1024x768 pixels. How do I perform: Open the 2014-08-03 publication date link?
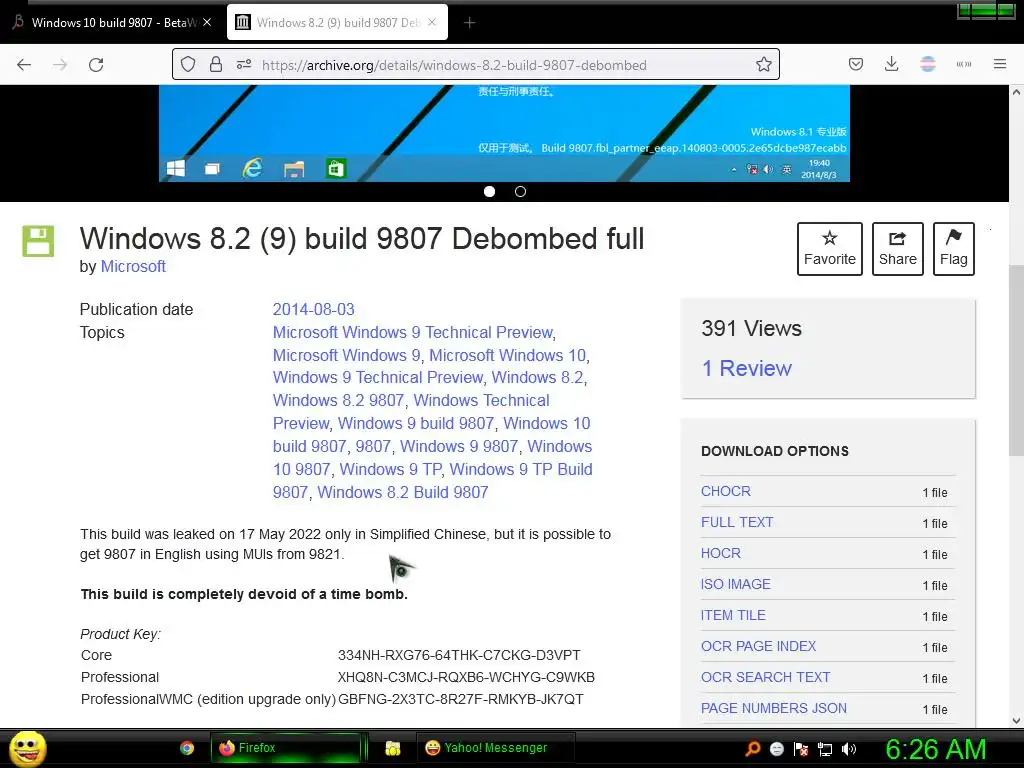[x=313, y=310]
